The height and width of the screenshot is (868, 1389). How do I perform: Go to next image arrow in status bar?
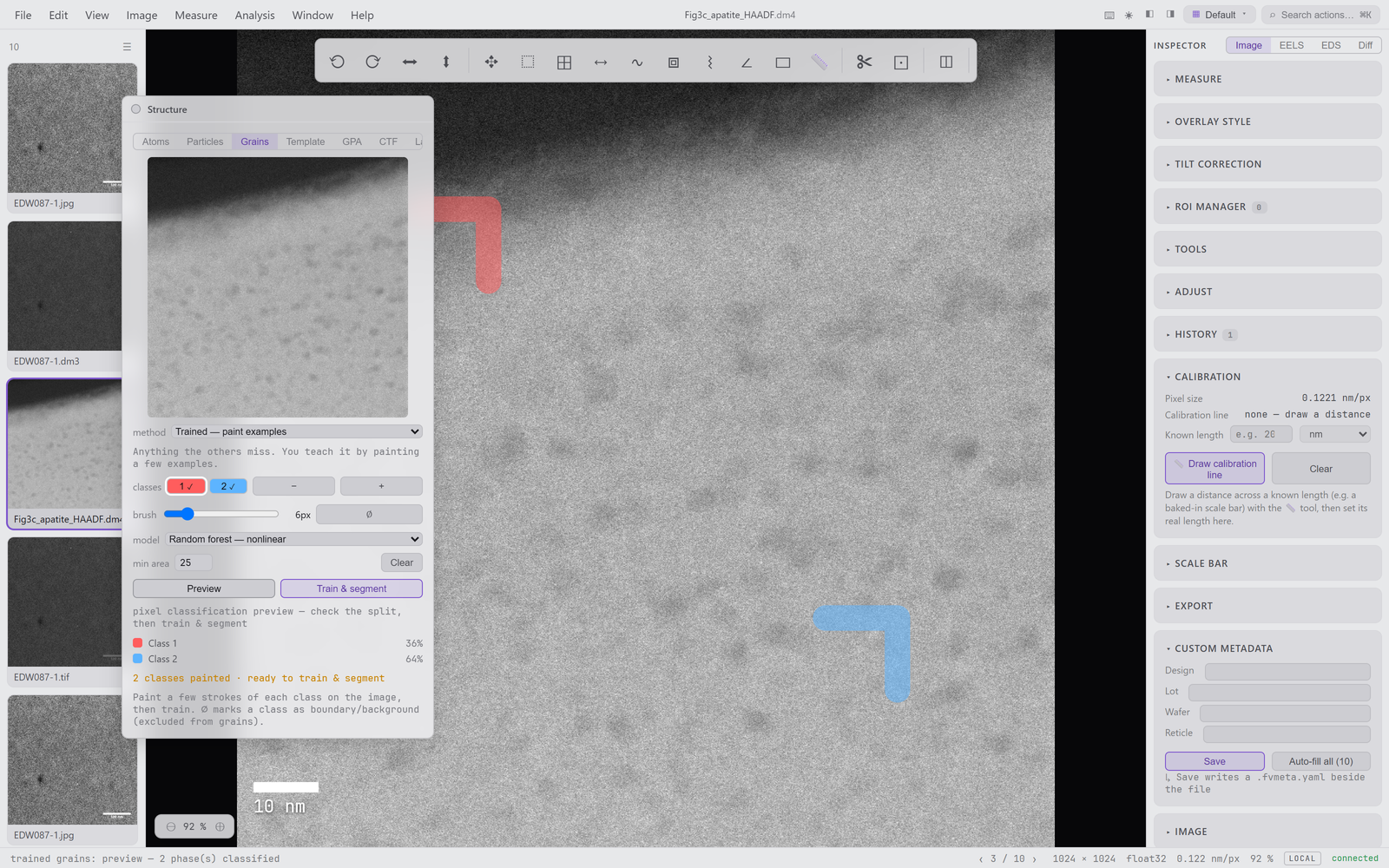(1034, 858)
